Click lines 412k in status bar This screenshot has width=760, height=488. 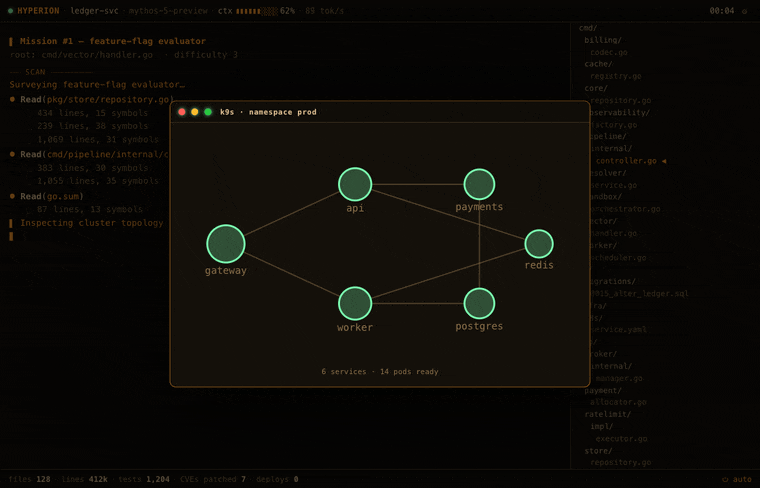coord(84,479)
